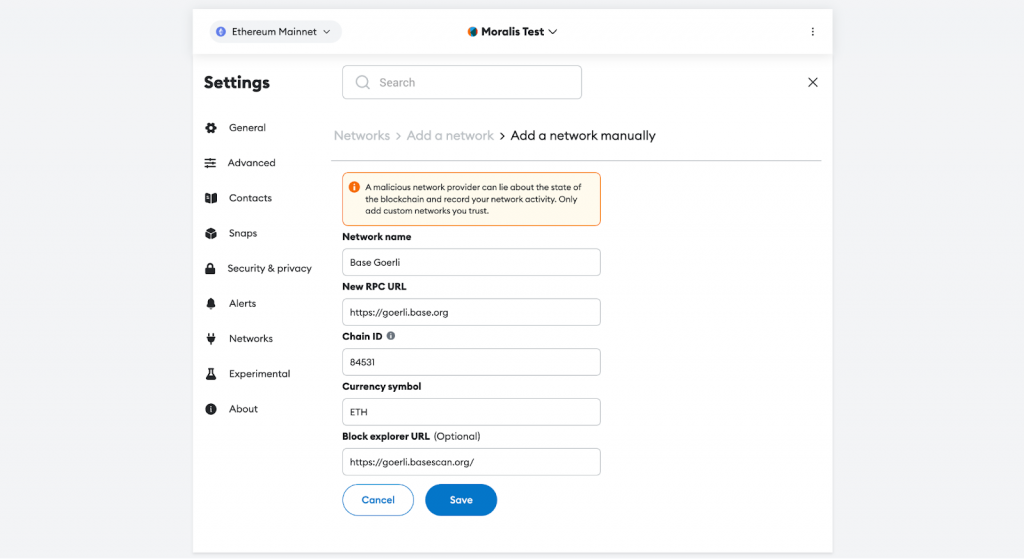
Task: Click the Cancel button
Action: (x=378, y=500)
